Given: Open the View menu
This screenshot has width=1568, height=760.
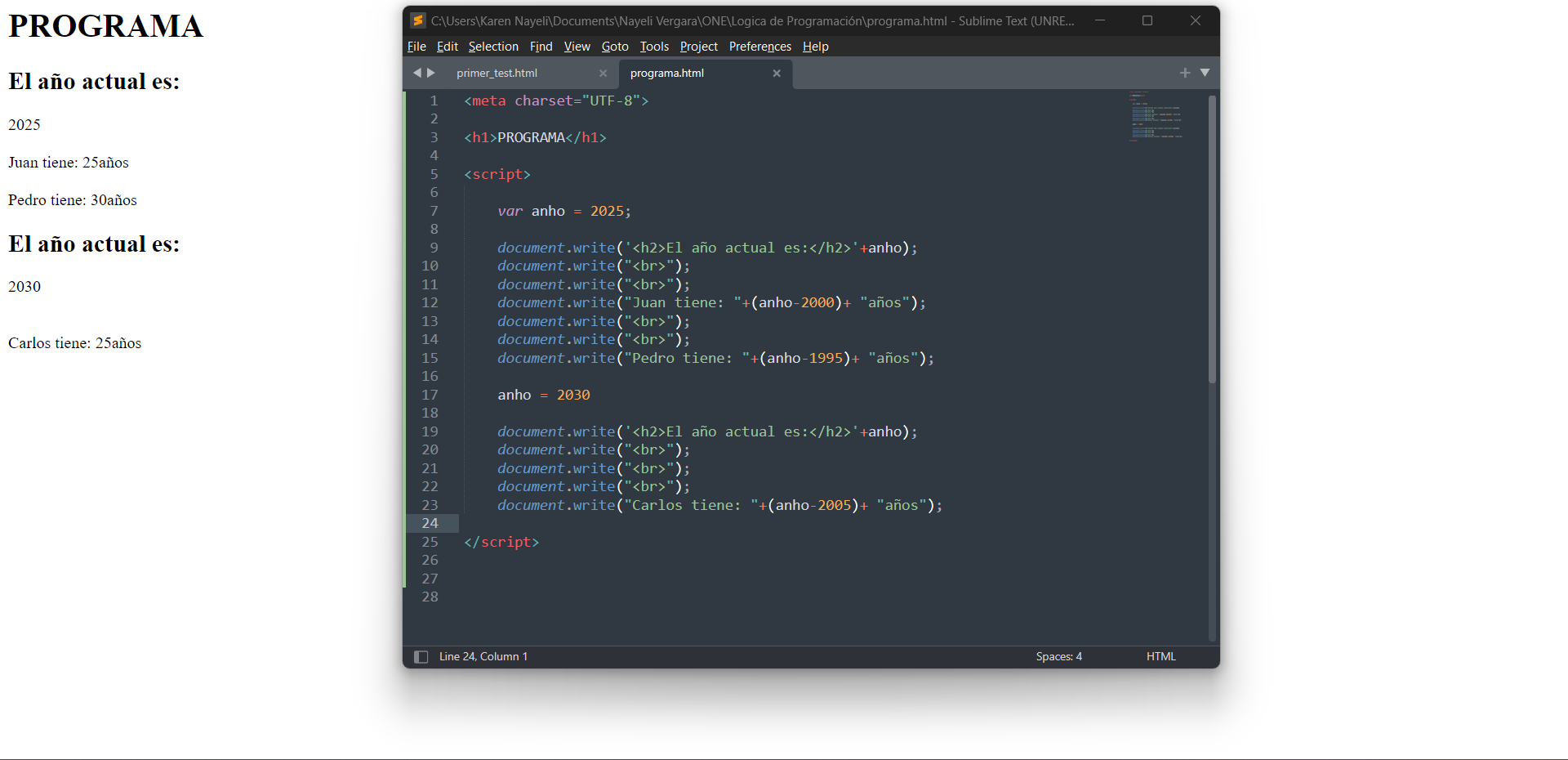Looking at the screenshot, I should 577,47.
